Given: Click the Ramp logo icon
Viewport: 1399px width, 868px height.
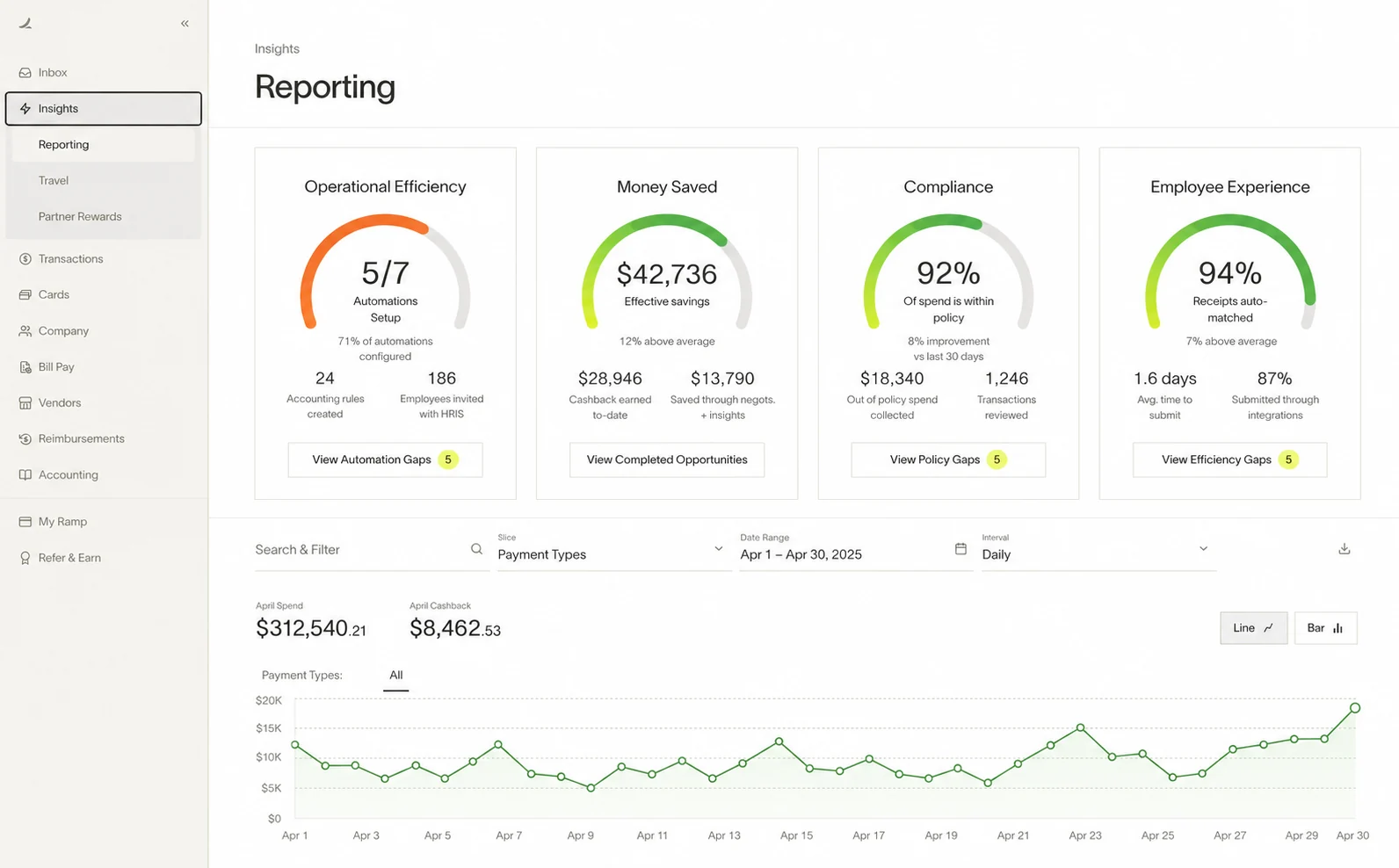Looking at the screenshot, I should point(25,24).
